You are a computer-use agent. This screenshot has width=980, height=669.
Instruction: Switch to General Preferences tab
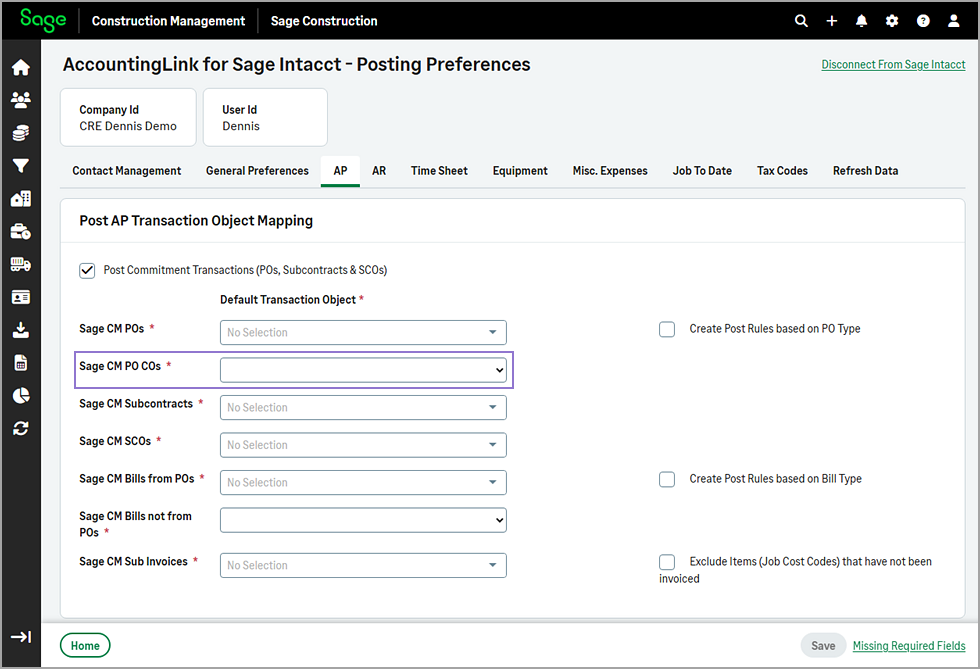tap(257, 171)
